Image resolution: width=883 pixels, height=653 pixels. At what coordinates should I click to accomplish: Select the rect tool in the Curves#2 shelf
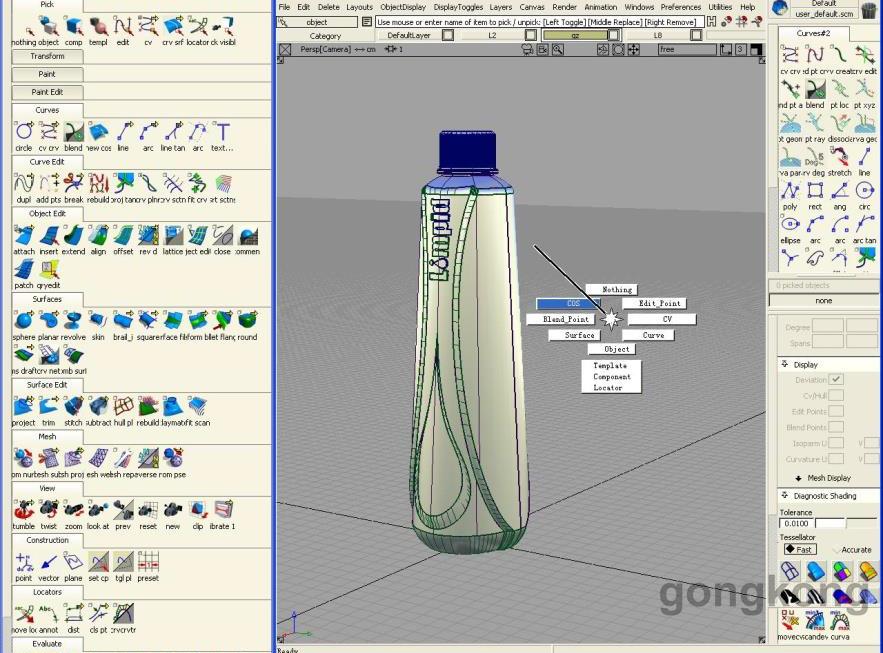815,191
